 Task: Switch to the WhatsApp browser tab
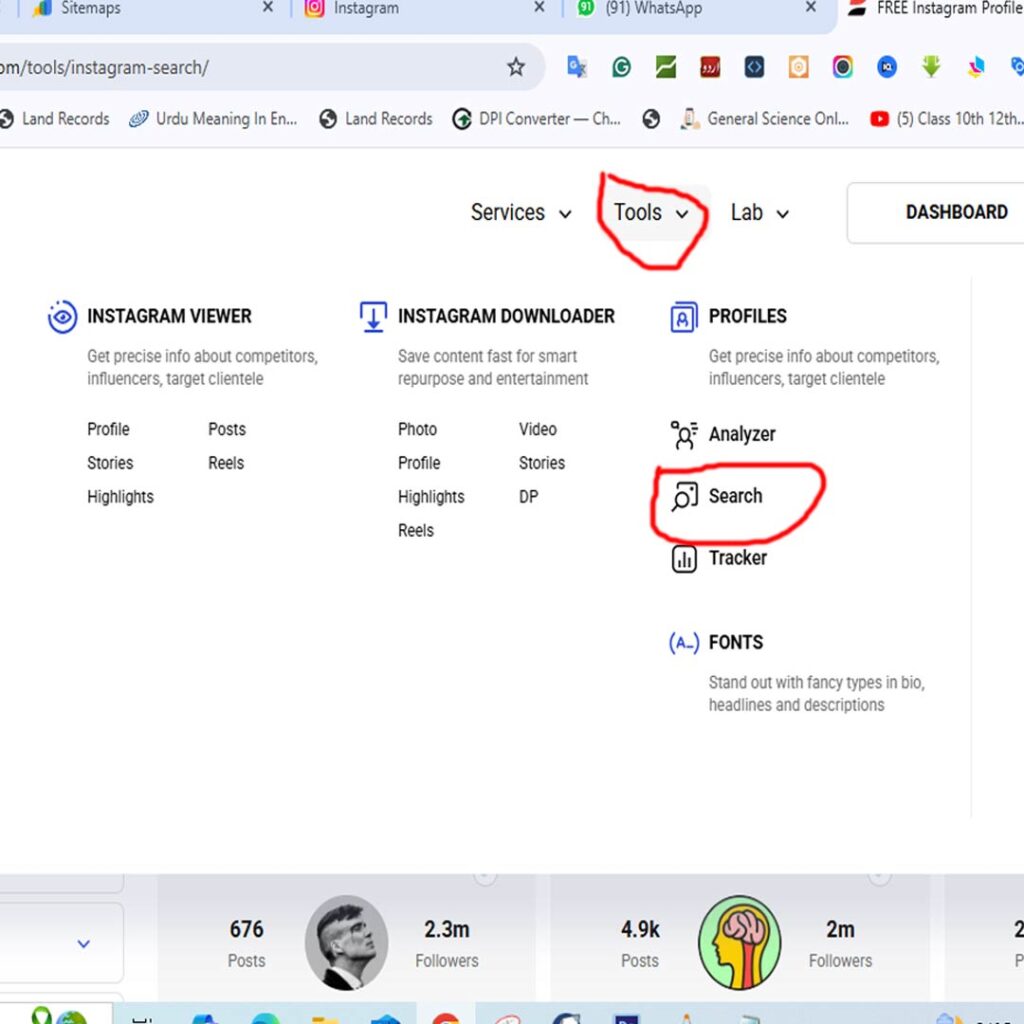coord(654,9)
